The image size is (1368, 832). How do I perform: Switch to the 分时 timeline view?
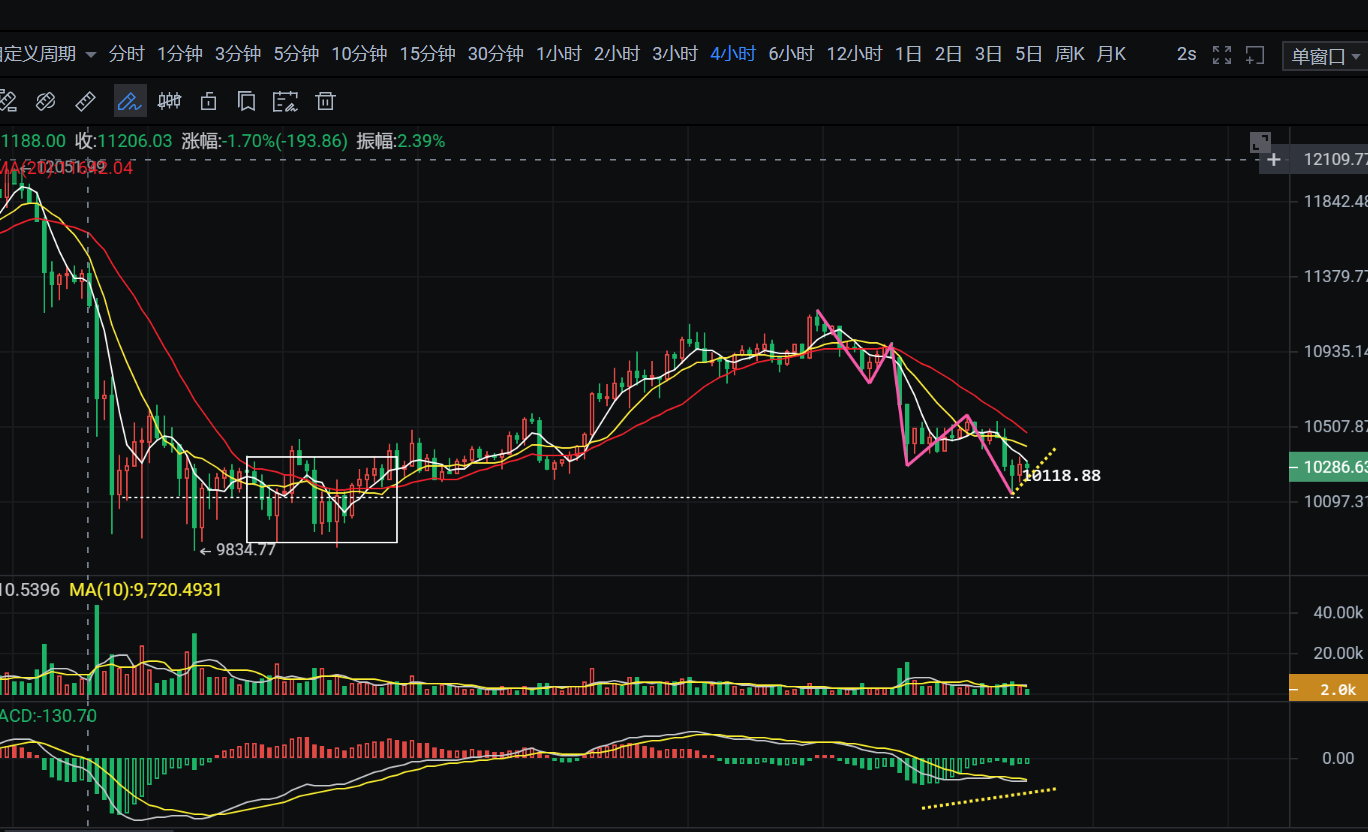pos(127,54)
